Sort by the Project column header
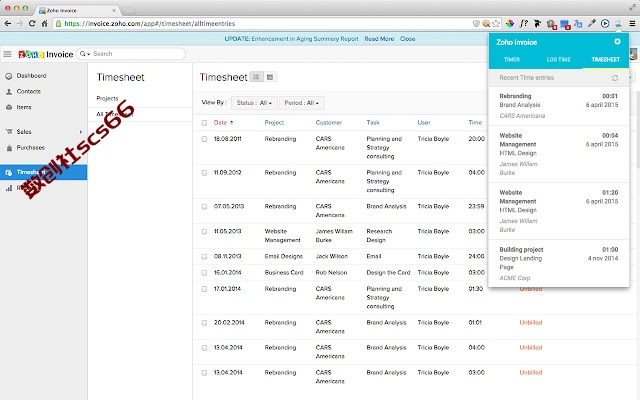This screenshot has height=400, width=640. tap(274, 122)
